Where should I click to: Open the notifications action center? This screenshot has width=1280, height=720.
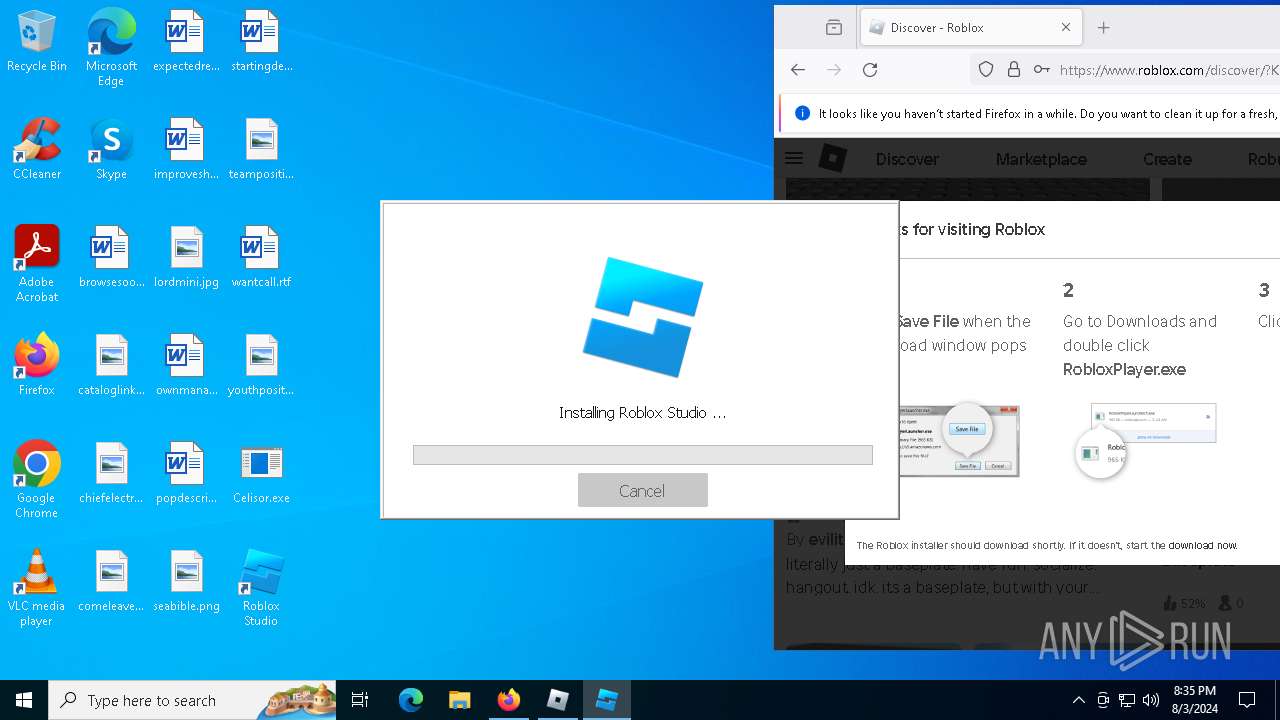(1247, 700)
